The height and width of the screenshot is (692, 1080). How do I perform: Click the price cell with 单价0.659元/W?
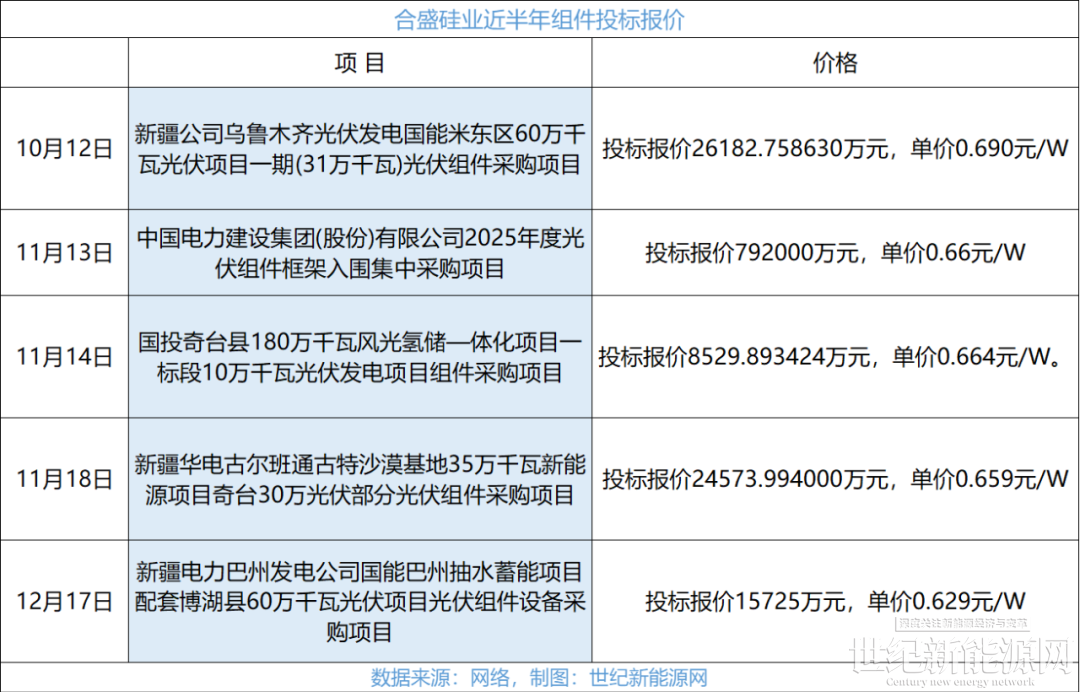835,479
